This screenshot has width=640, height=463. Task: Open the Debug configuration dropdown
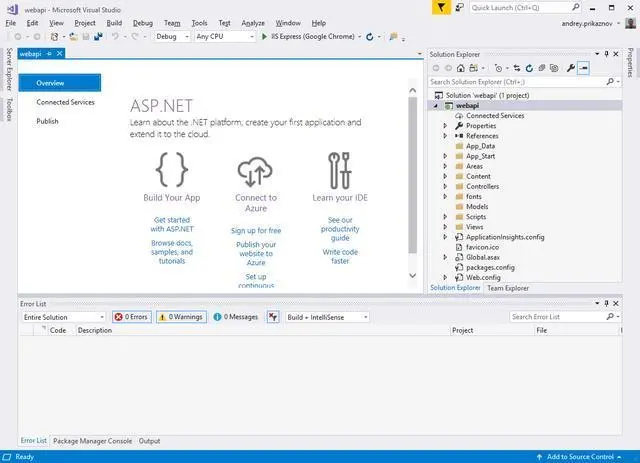click(x=171, y=36)
